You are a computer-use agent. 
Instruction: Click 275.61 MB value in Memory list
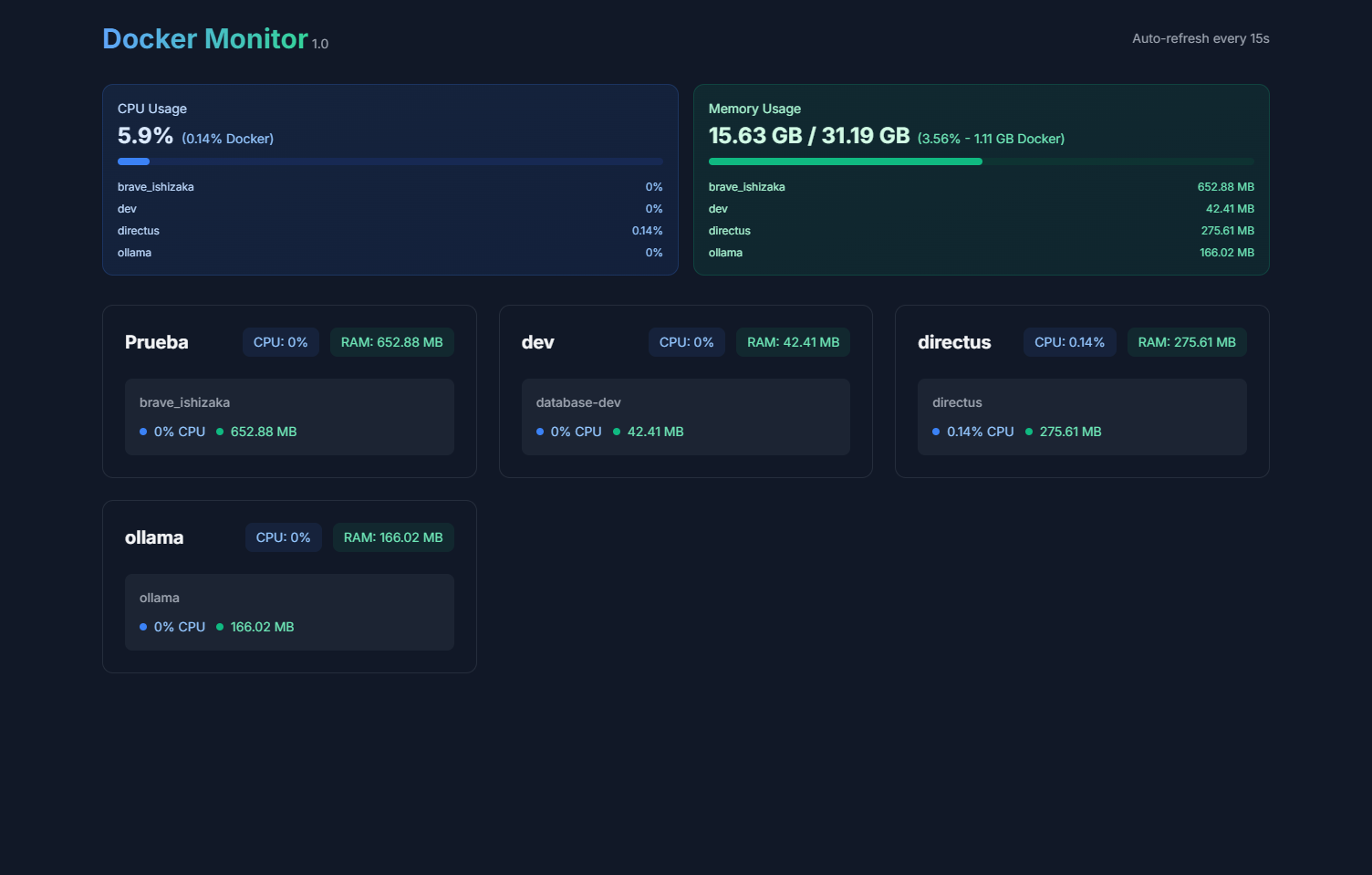pos(1227,231)
